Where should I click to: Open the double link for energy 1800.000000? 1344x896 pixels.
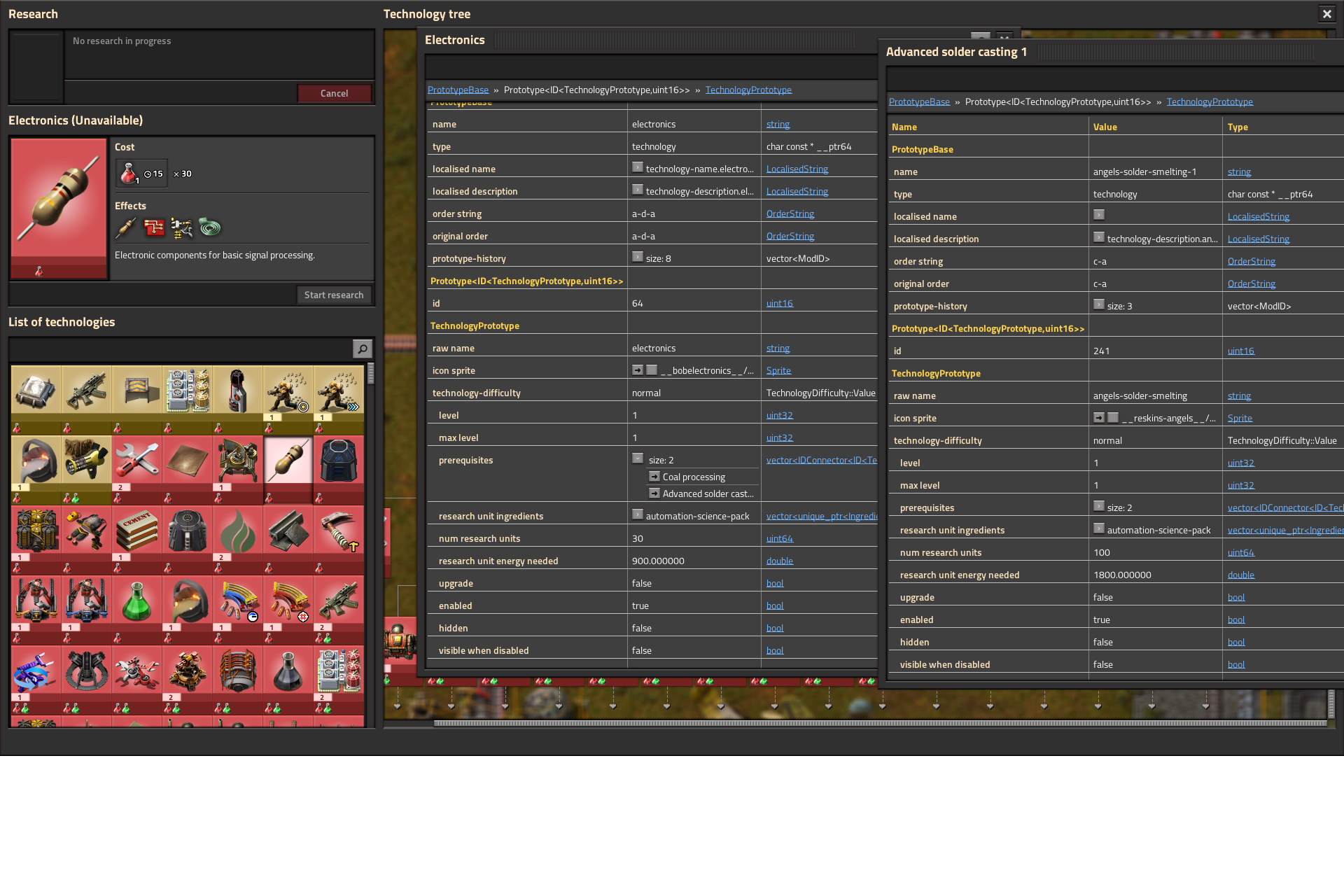(1240, 575)
